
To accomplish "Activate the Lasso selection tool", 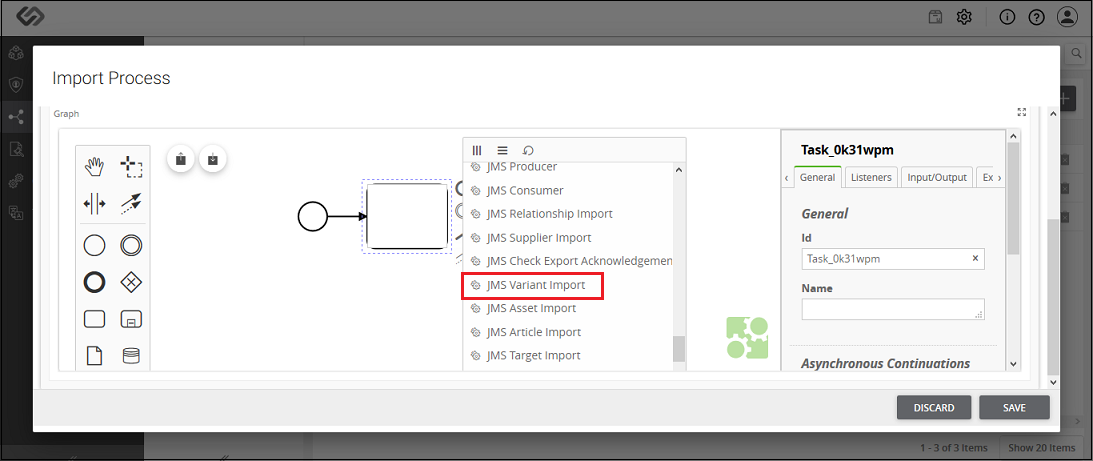I will point(130,167).
